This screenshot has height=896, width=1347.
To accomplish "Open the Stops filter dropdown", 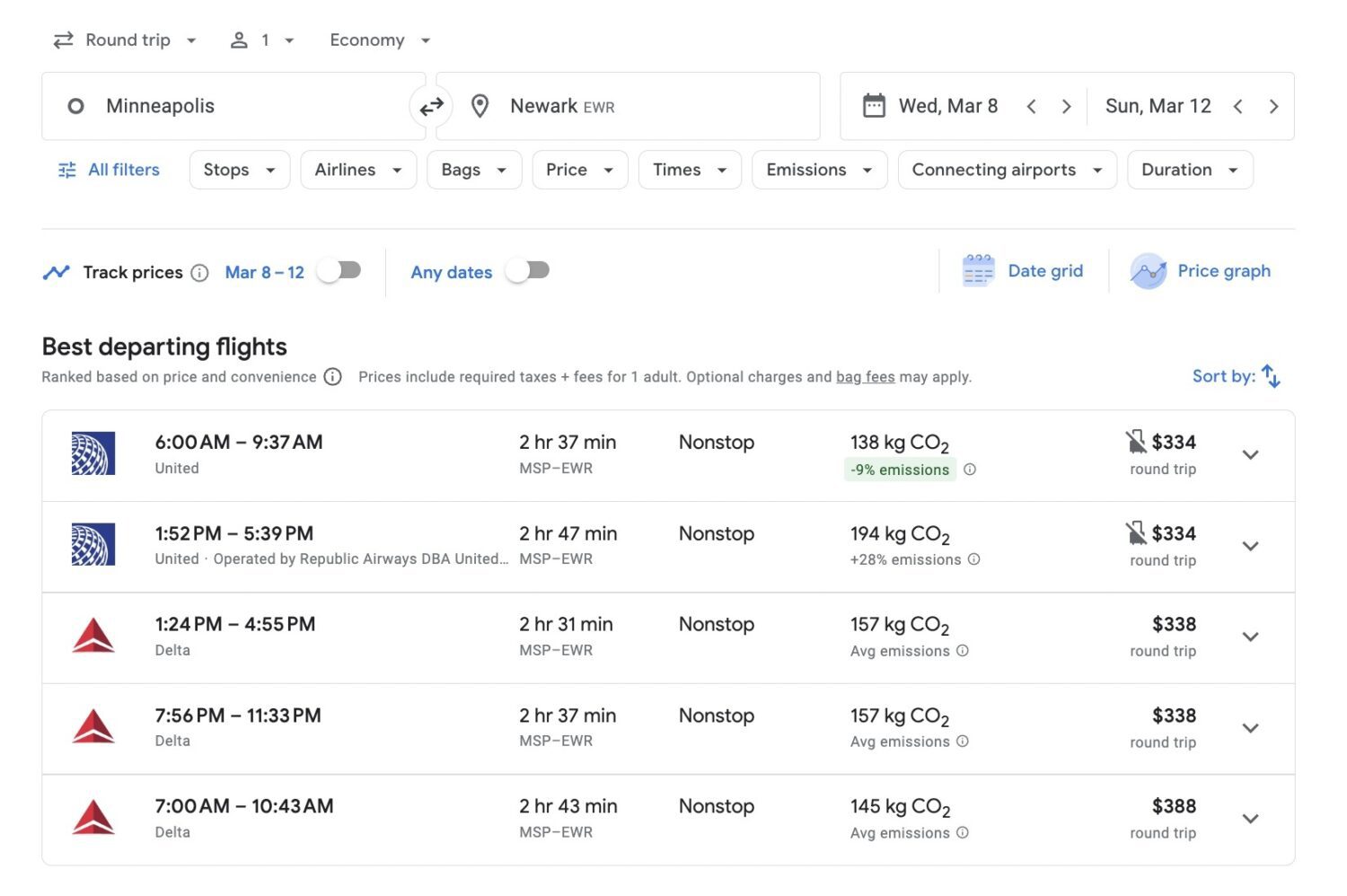I will coord(239,170).
